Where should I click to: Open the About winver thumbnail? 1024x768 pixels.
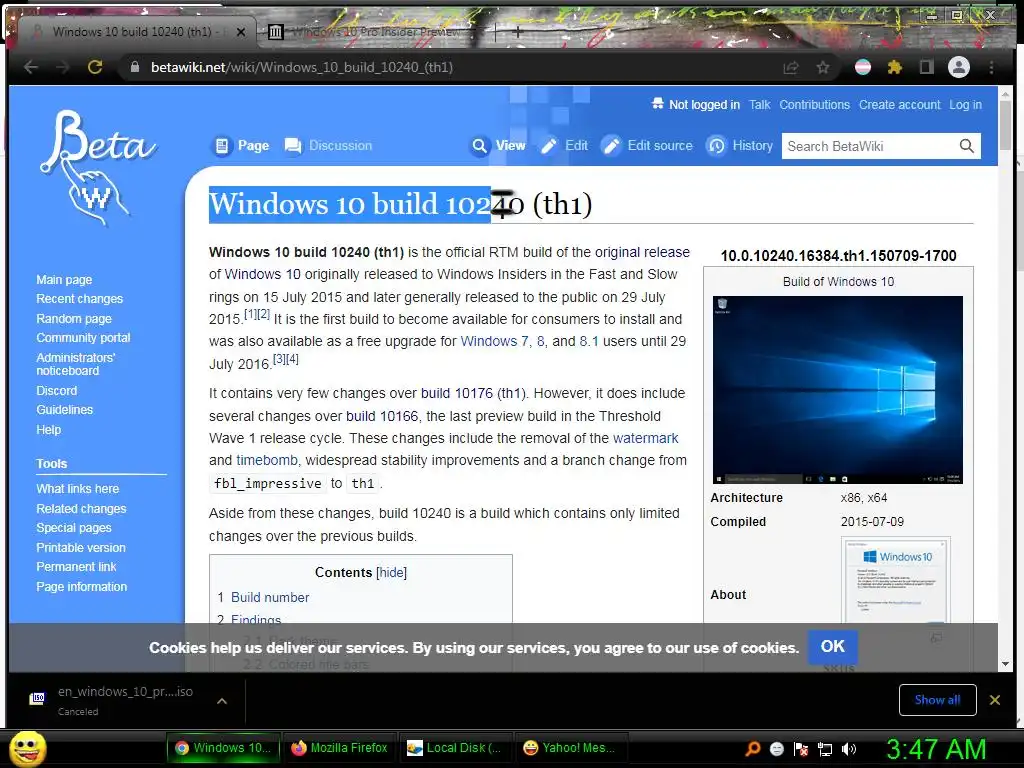895,579
